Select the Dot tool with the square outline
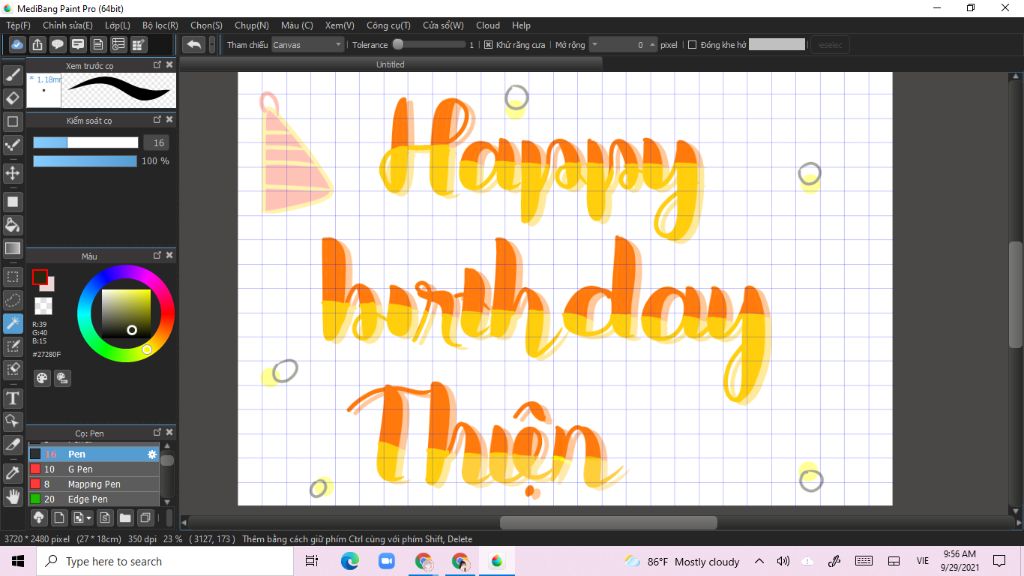Image resolution: width=1024 pixels, height=576 pixels. tap(12, 121)
